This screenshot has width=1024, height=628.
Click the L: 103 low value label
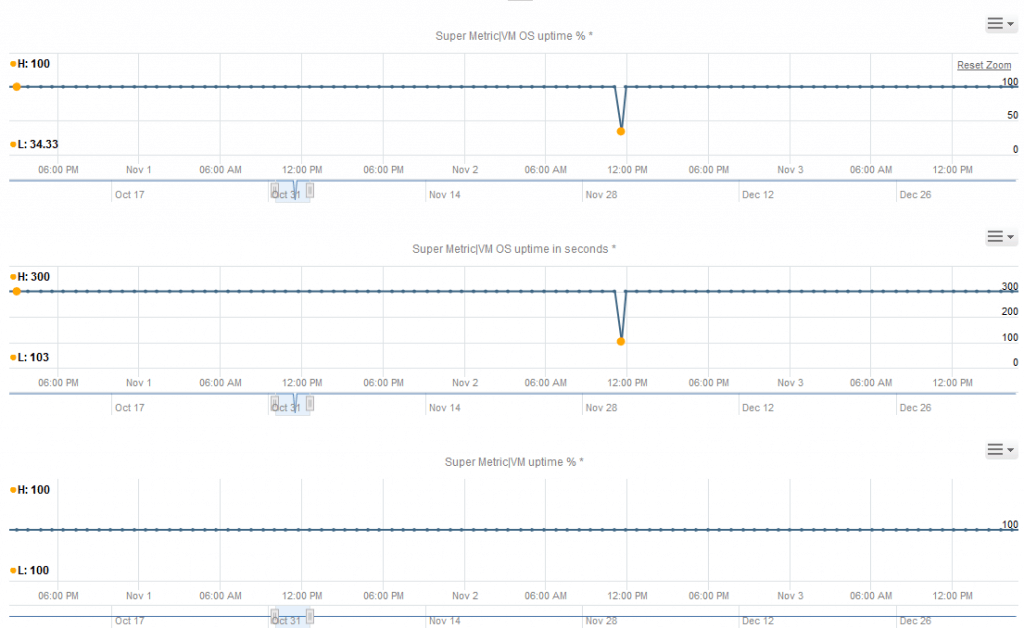pyautogui.click(x=30, y=357)
